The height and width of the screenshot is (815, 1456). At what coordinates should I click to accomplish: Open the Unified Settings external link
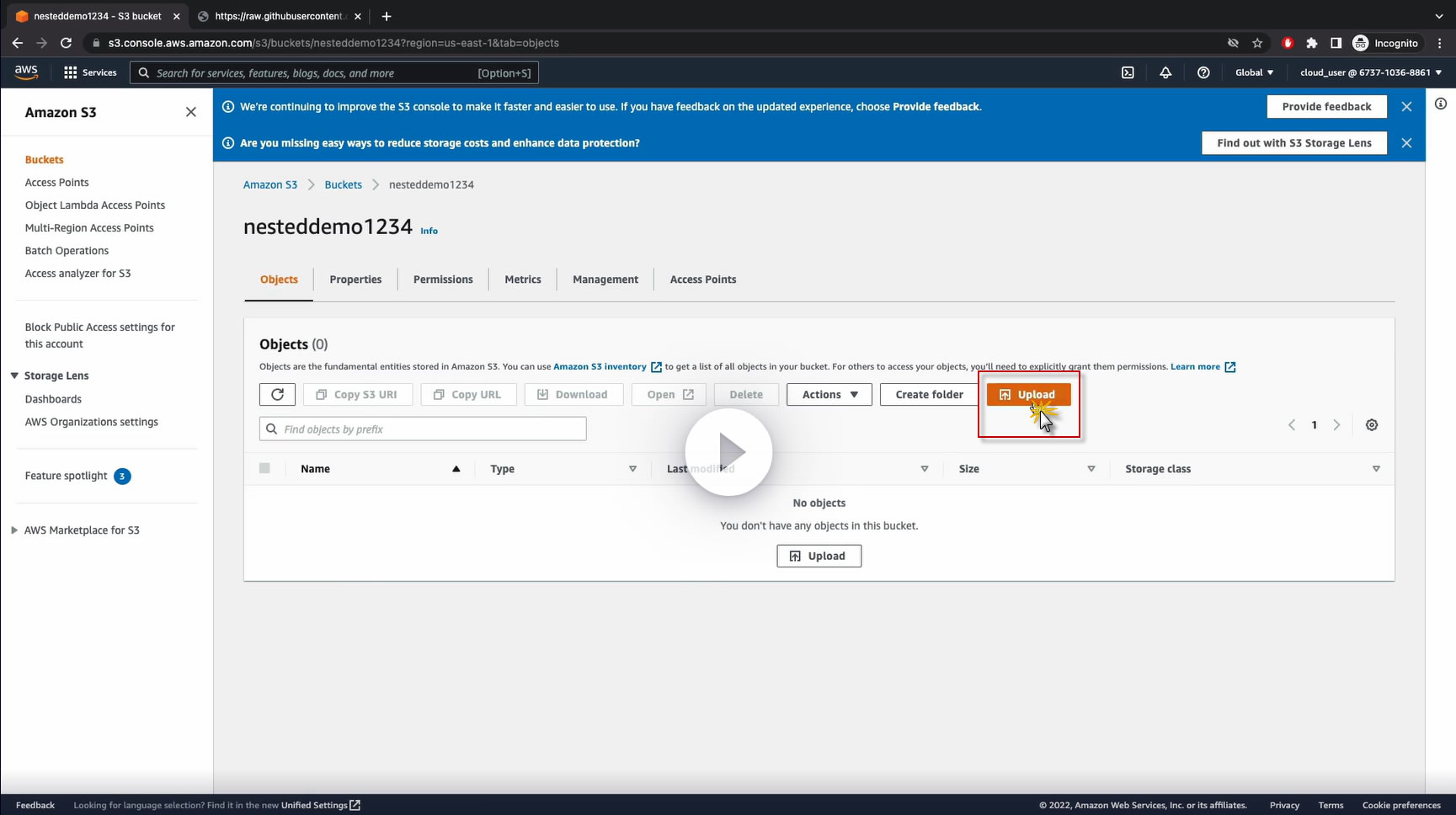[x=321, y=805]
